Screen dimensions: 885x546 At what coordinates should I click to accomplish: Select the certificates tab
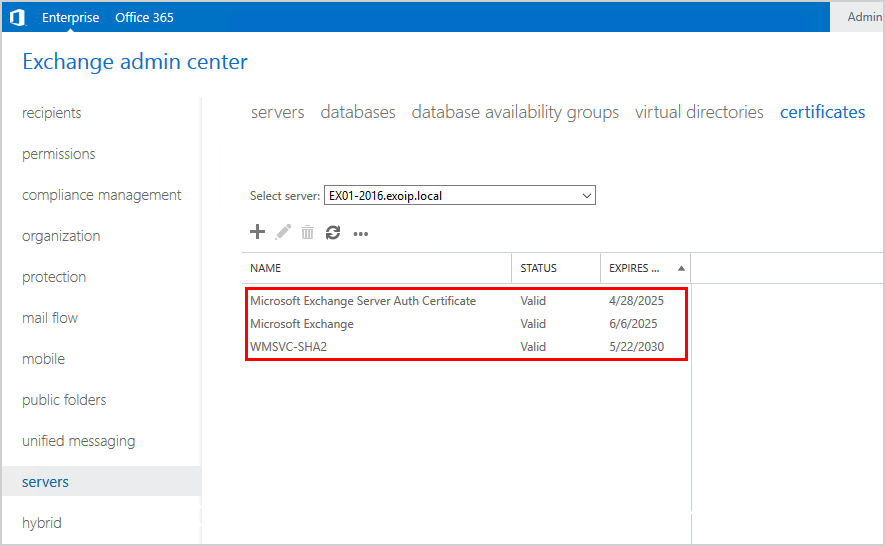tap(822, 112)
